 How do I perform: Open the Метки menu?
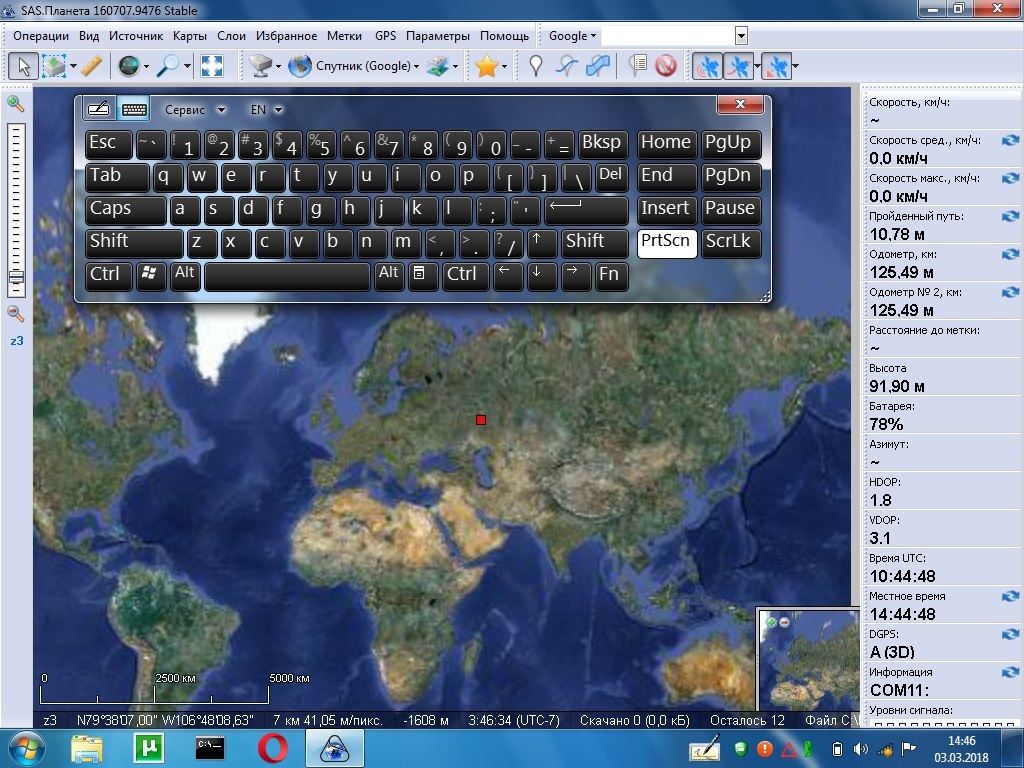[x=344, y=36]
